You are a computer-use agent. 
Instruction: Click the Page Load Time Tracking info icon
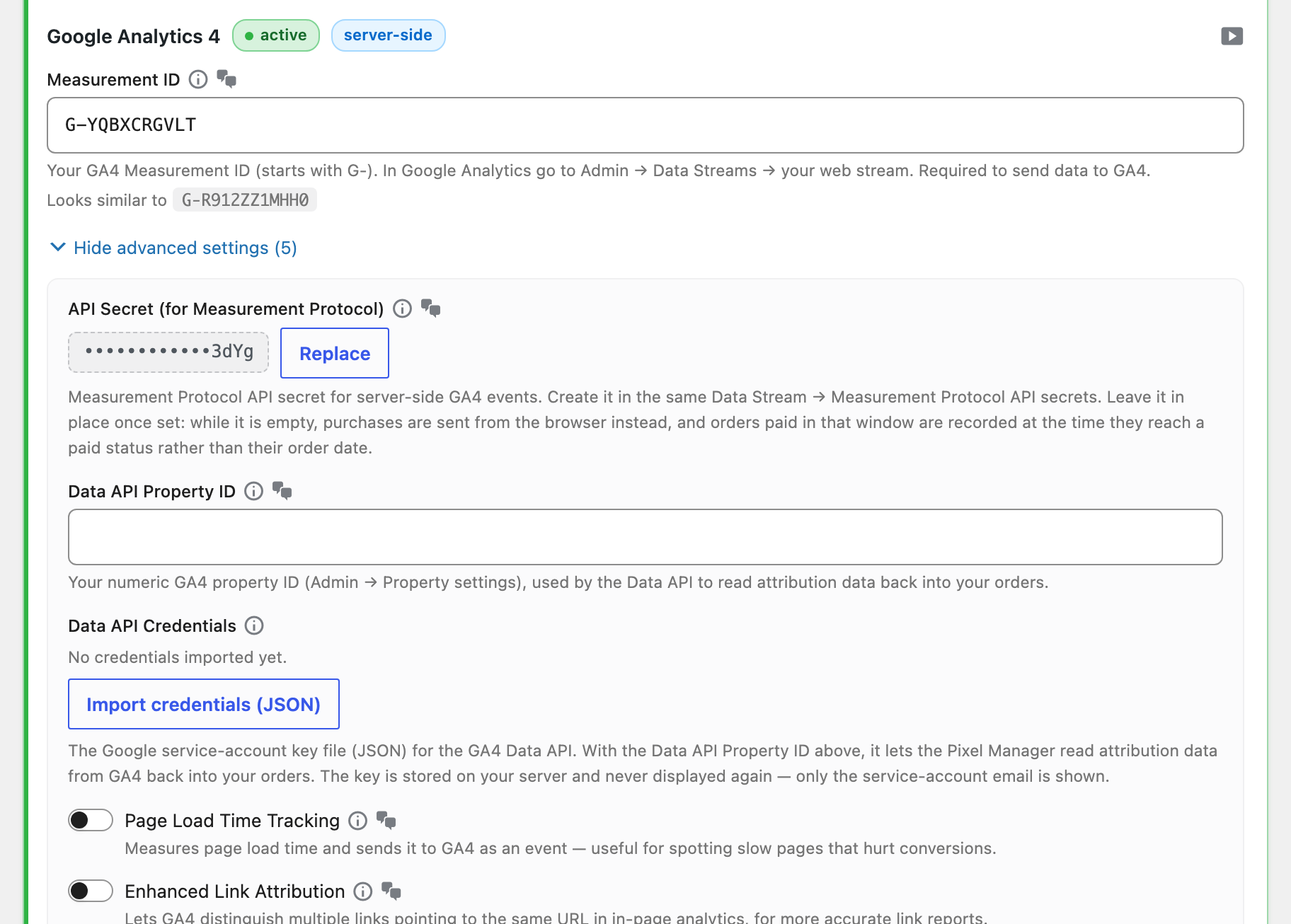click(x=358, y=821)
